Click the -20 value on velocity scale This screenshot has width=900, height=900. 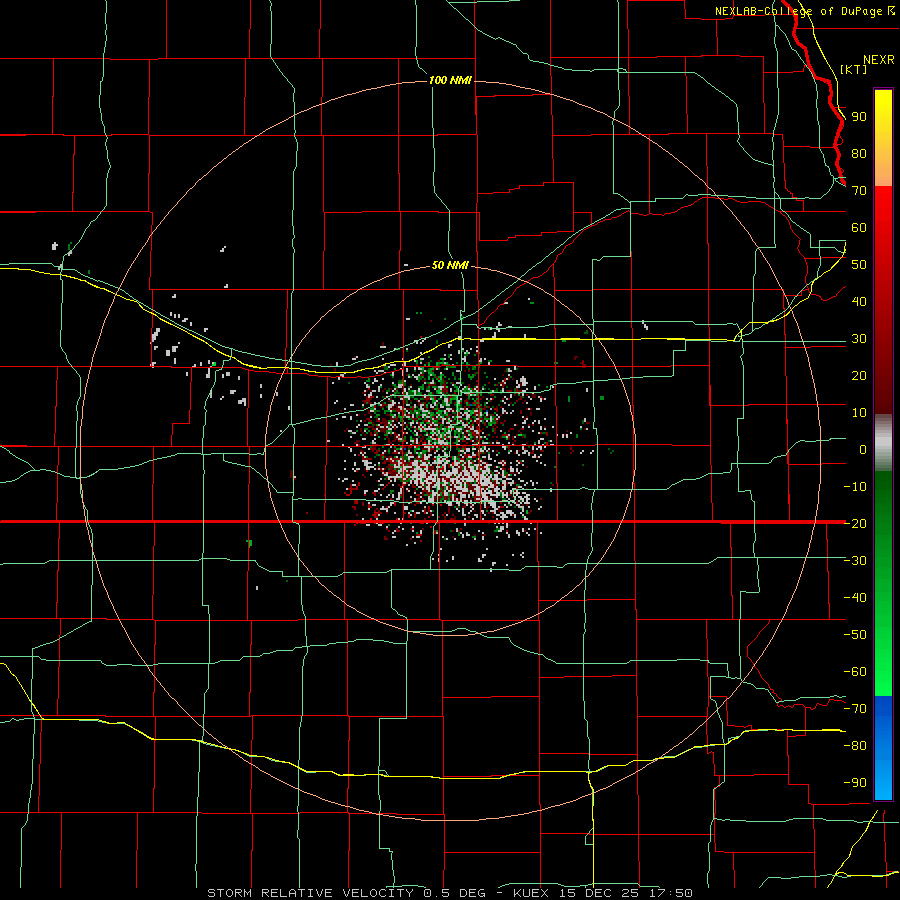point(855,523)
